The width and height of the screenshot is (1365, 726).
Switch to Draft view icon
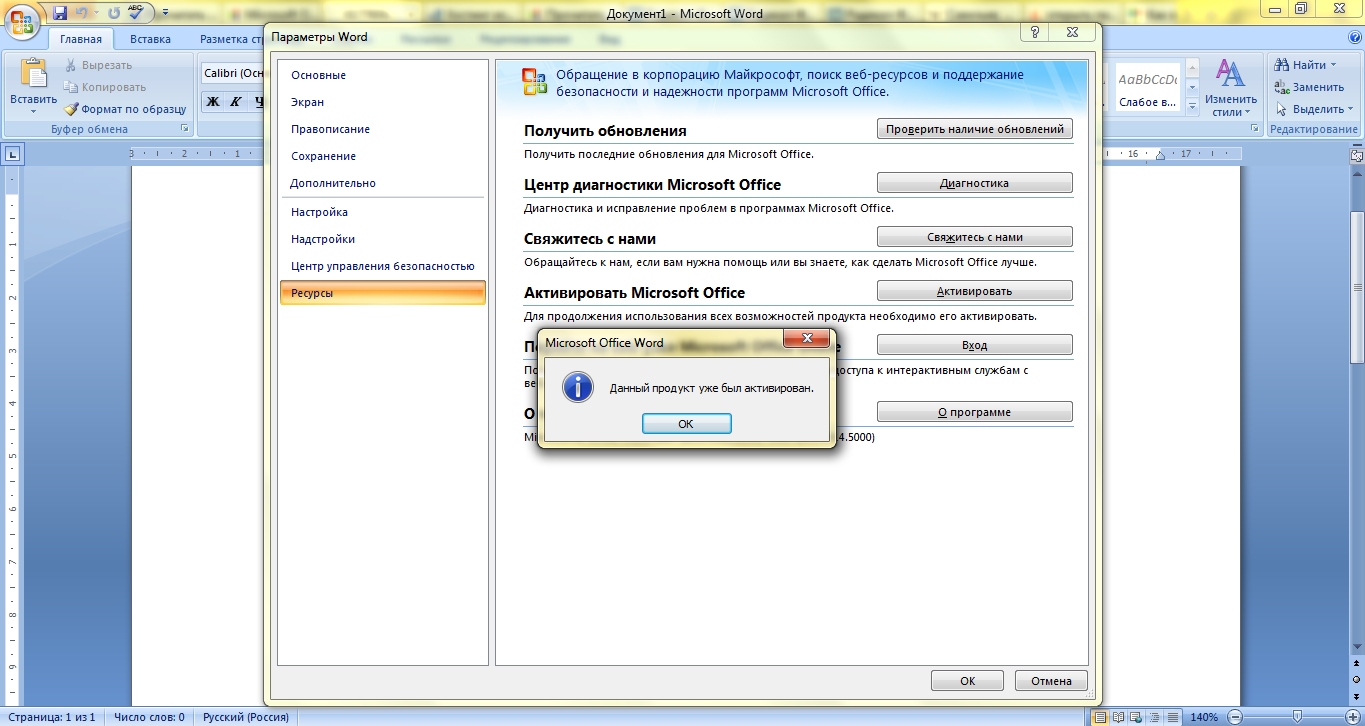pyautogui.click(x=1171, y=717)
